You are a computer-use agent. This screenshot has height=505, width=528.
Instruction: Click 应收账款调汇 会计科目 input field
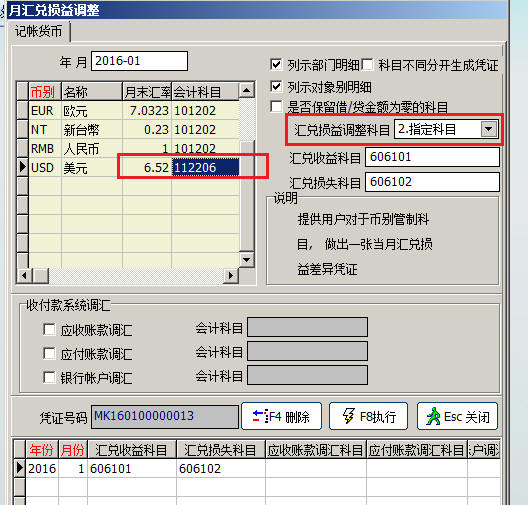pyautogui.click(x=307, y=327)
